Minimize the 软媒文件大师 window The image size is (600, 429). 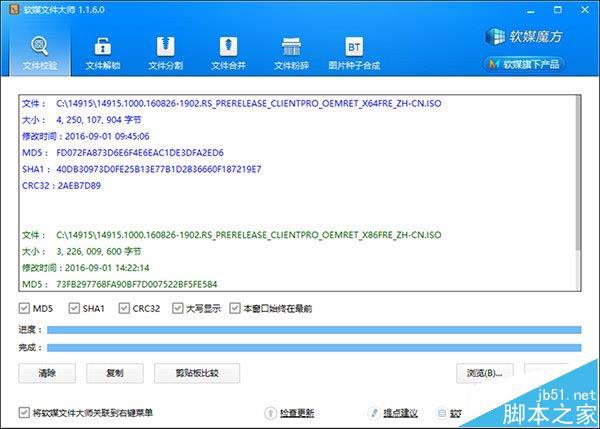tap(530, 10)
